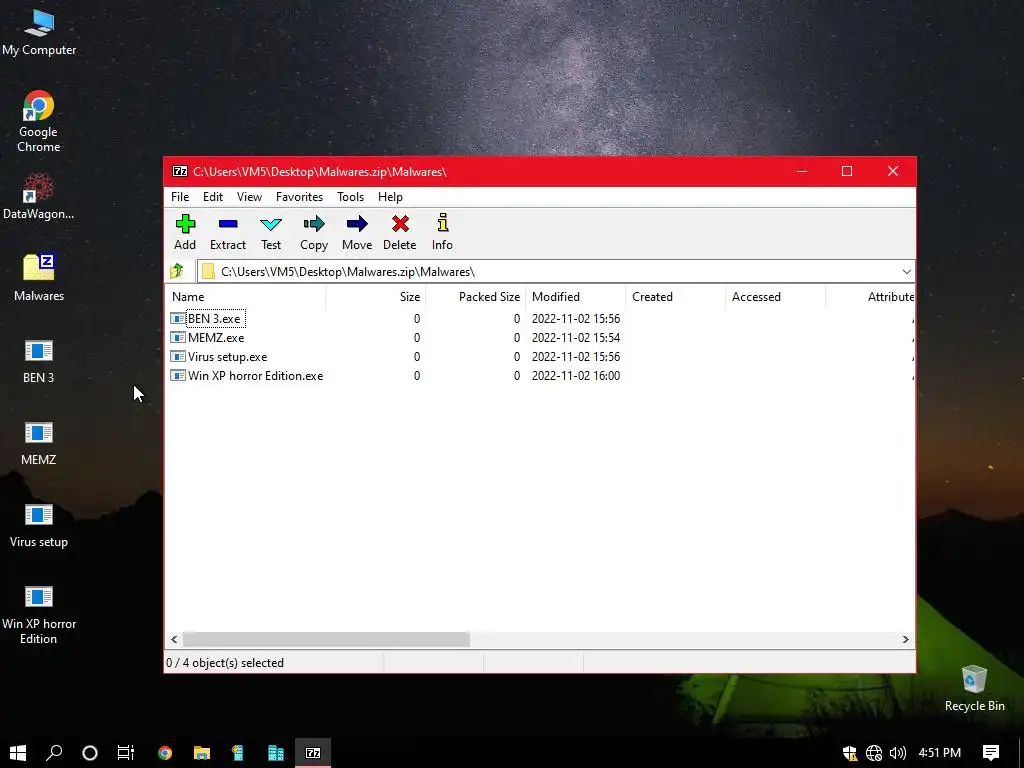Click the 7-Zip taskbar button
Viewport: 1024px width, 768px height.
pos(313,753)
